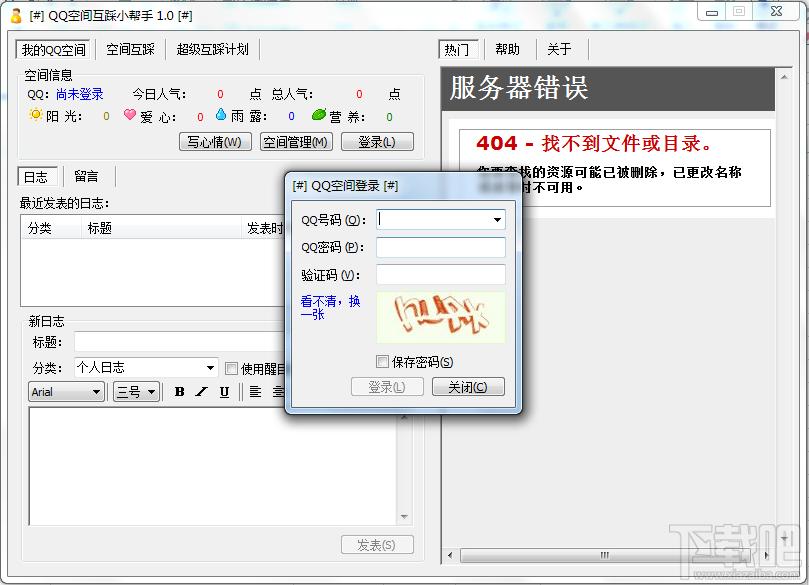Click inside the log content editor area
This screenshot has height=585, width=809.
tap(213, 466)
